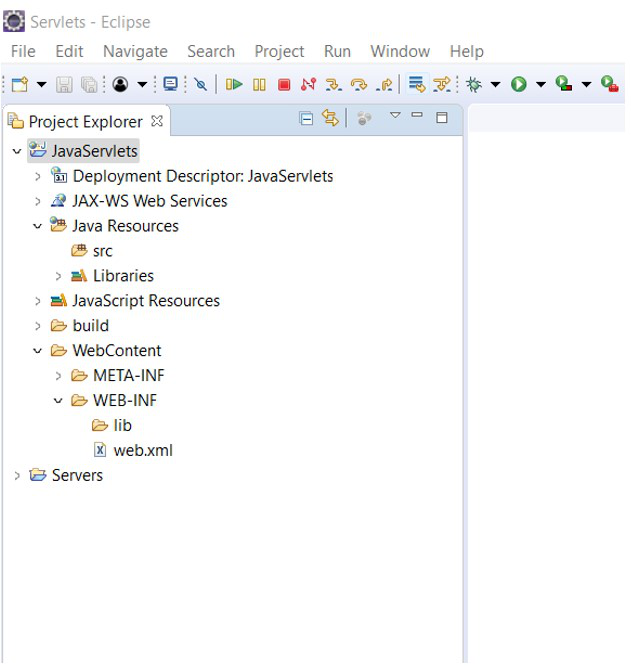
Task: Expand JavaScript Resources node
Action: click(x=37, y=301)
